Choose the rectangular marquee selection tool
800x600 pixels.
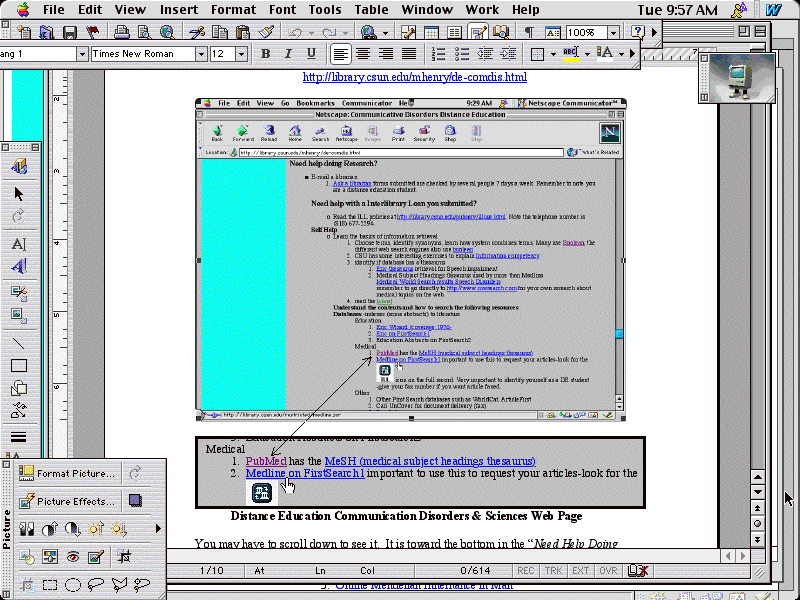pyautogui.click(x=49, y=585)
